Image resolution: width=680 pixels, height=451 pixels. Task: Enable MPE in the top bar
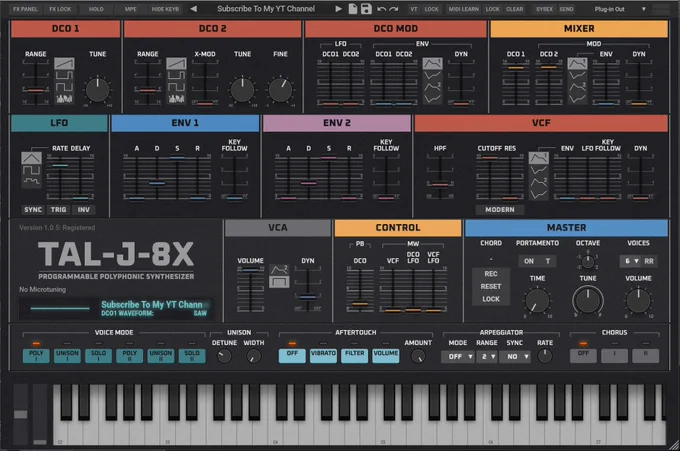tap(130, 9)
